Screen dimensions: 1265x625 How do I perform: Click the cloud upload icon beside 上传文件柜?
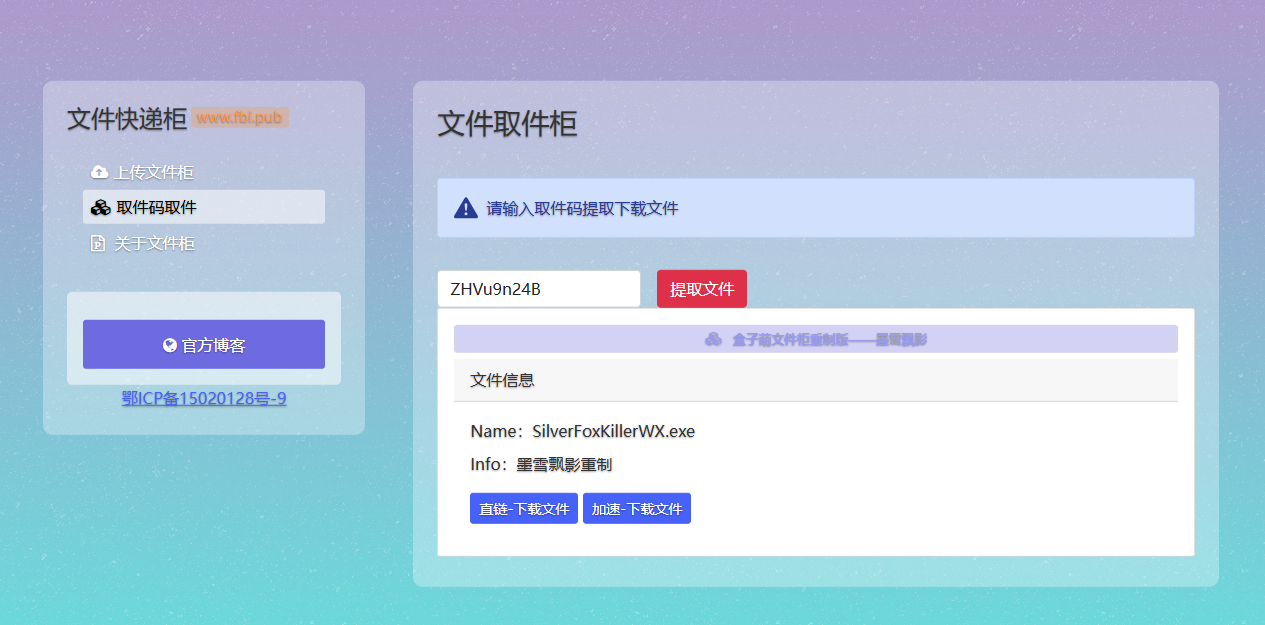[99, 172]
